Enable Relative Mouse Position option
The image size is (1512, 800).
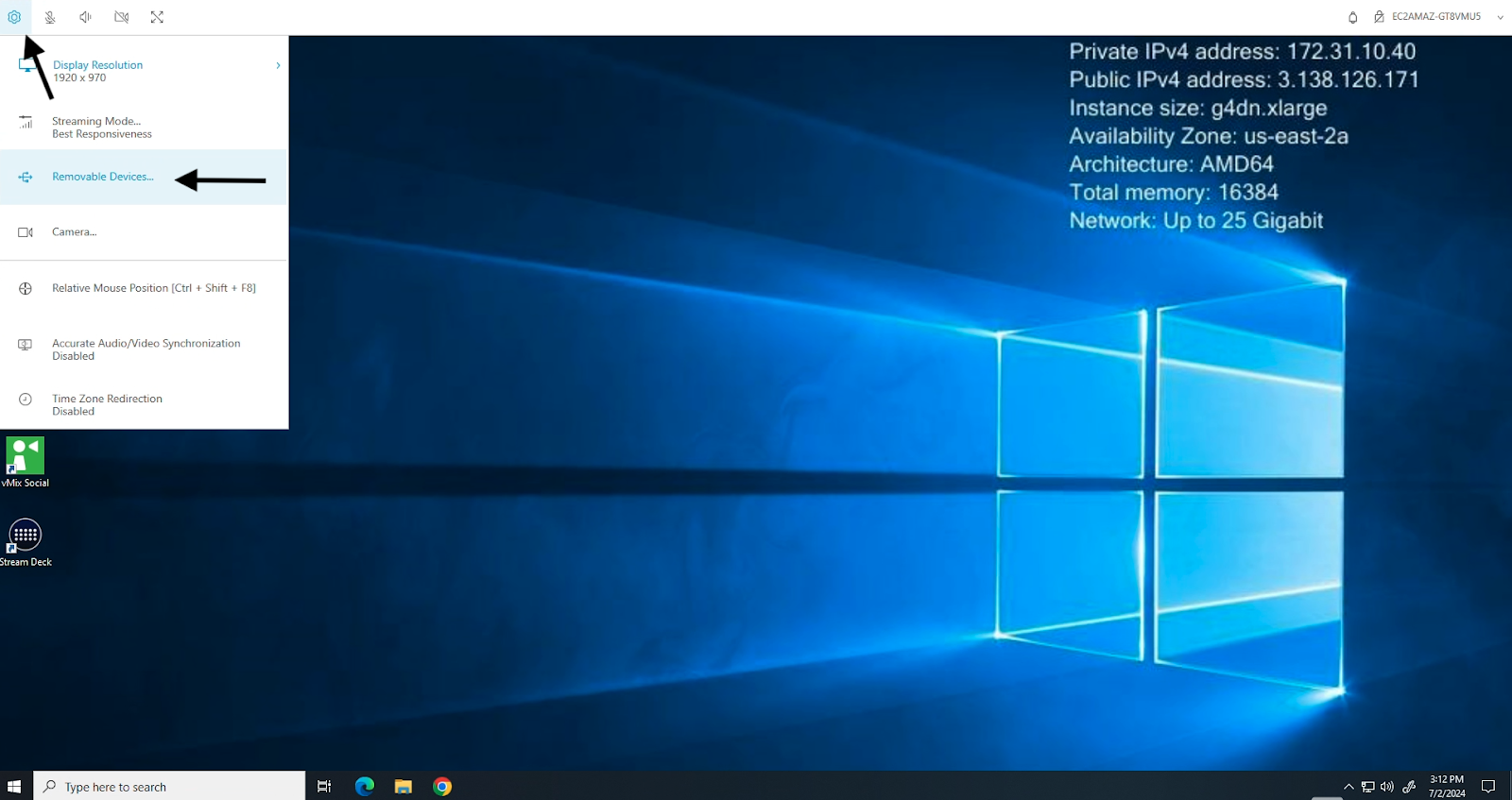(x=144, y=288)
